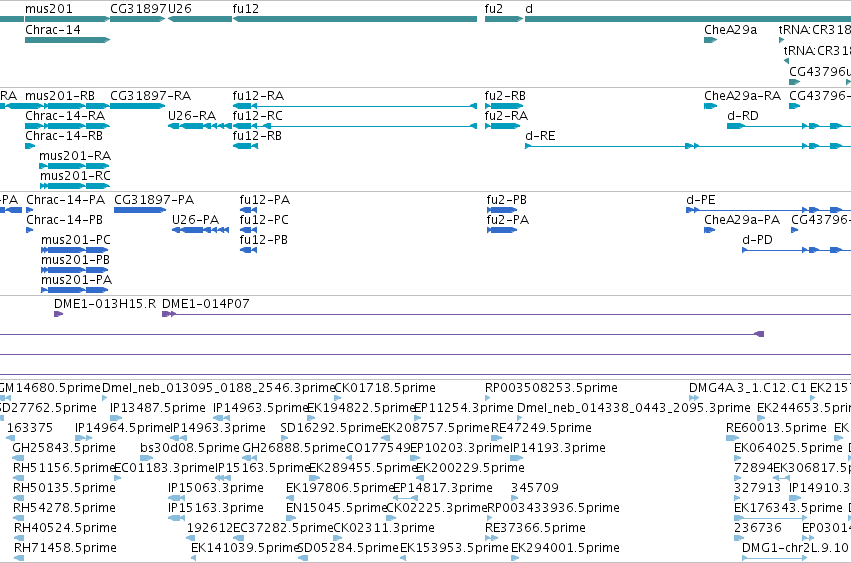Select the mus201-PB protein label
Viewport: 851px width, 563px height.
pos(75,260)
